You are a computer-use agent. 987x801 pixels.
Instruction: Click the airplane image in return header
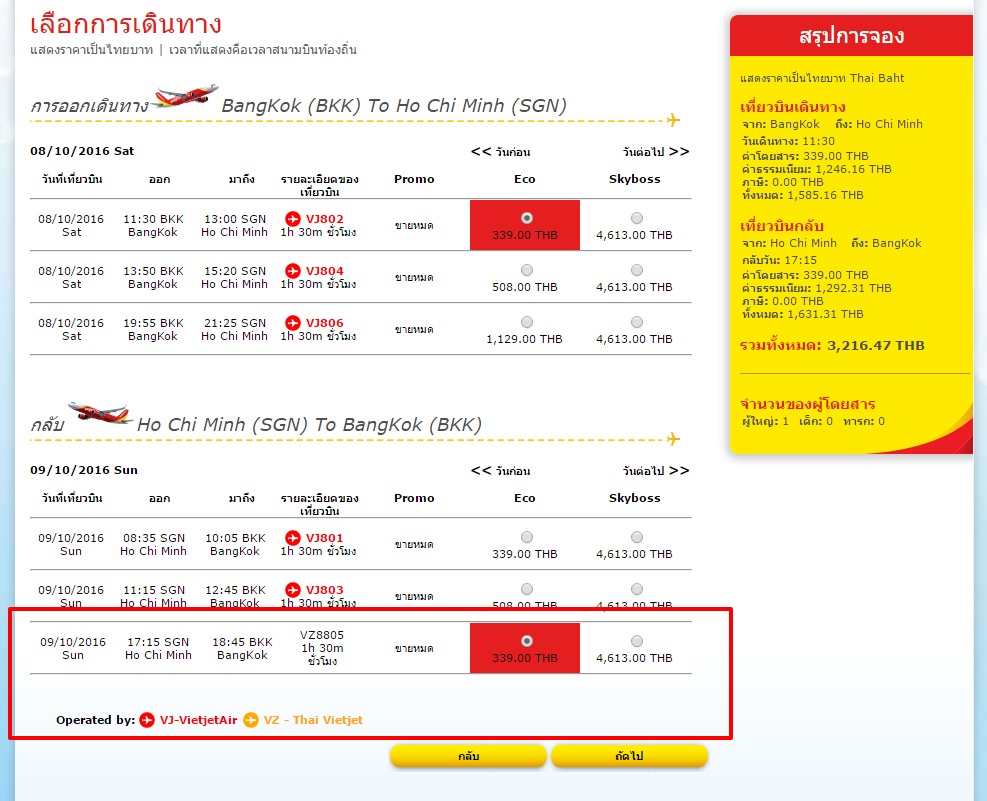tap(99, 413)
